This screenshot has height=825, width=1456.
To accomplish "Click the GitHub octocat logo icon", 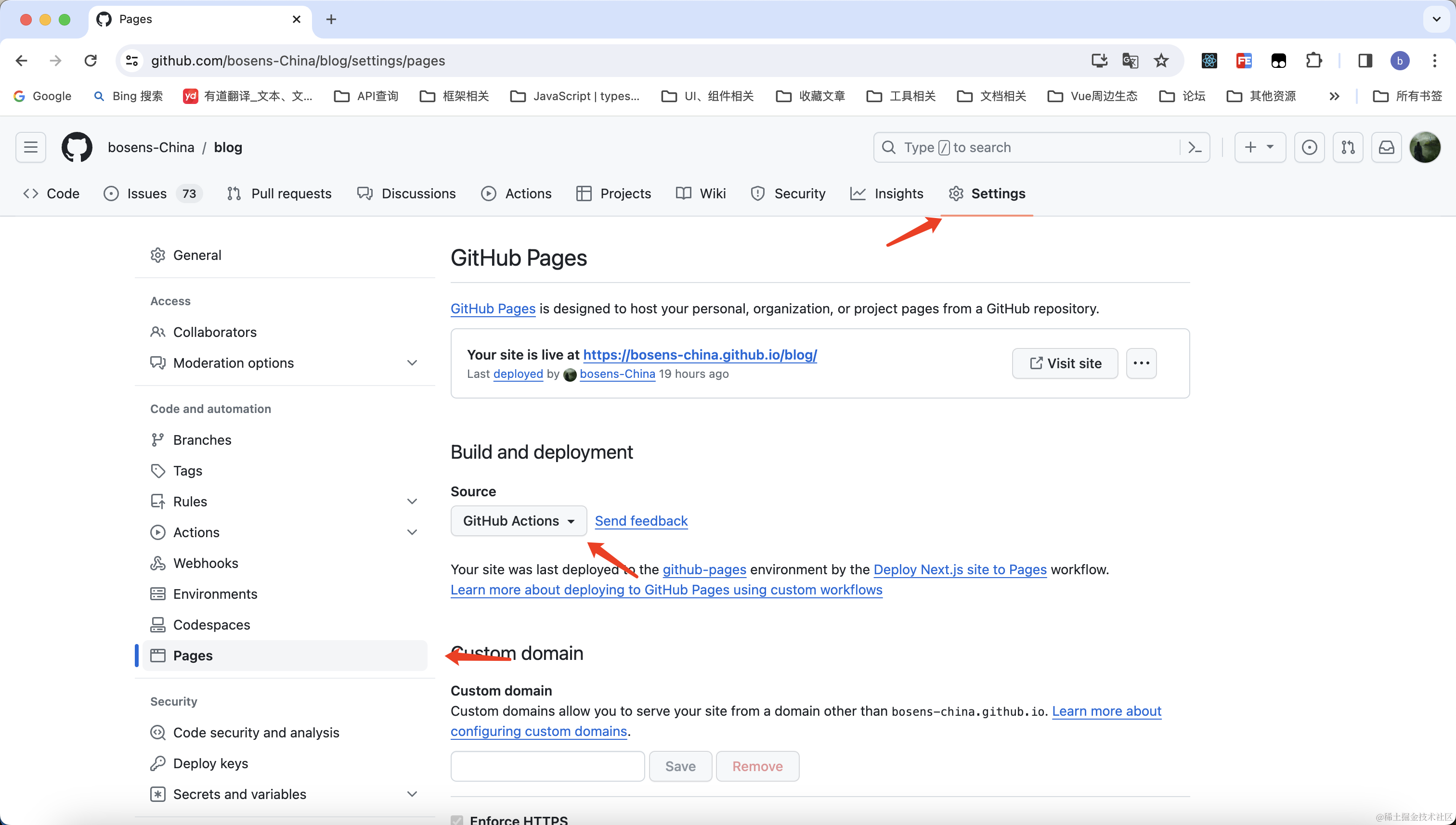I will [77, 147].
